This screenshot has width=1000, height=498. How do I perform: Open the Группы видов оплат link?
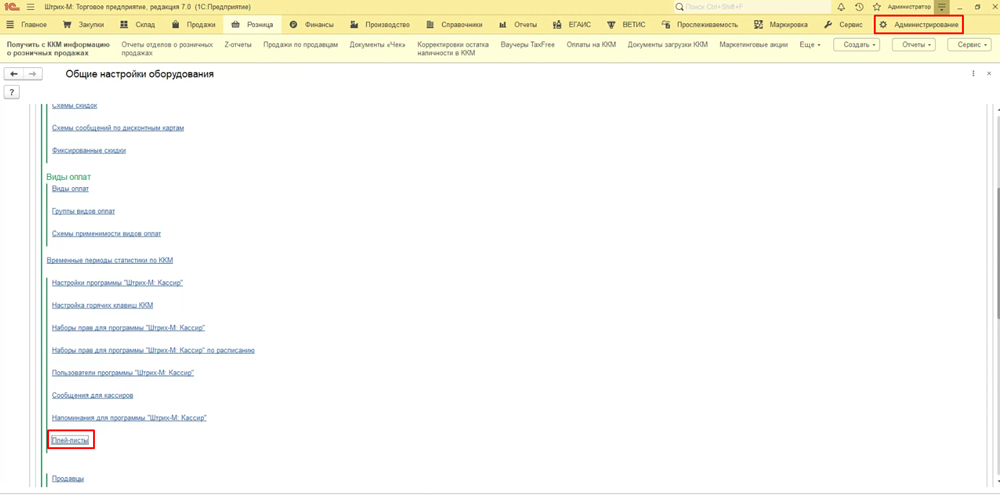[84, 211]
